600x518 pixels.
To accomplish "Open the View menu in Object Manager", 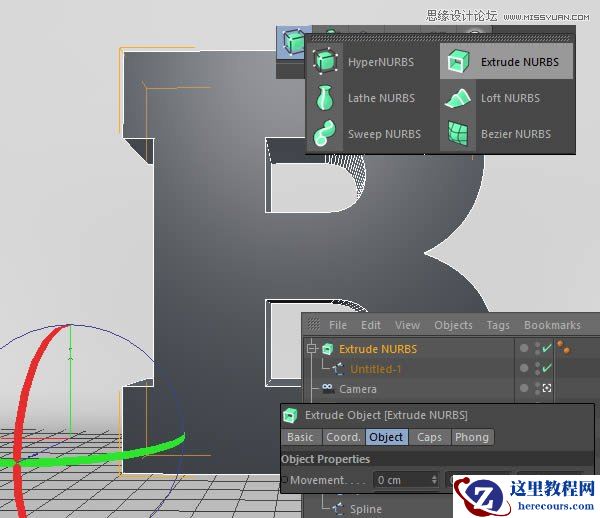I will [x=408, y=325].
